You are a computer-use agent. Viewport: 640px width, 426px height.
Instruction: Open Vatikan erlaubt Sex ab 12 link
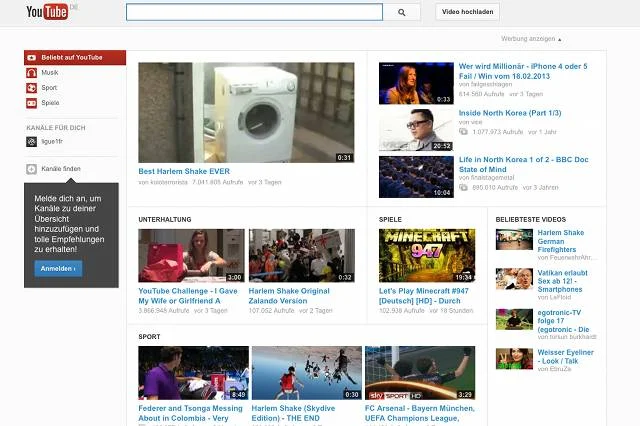click(x=562, y=281)
